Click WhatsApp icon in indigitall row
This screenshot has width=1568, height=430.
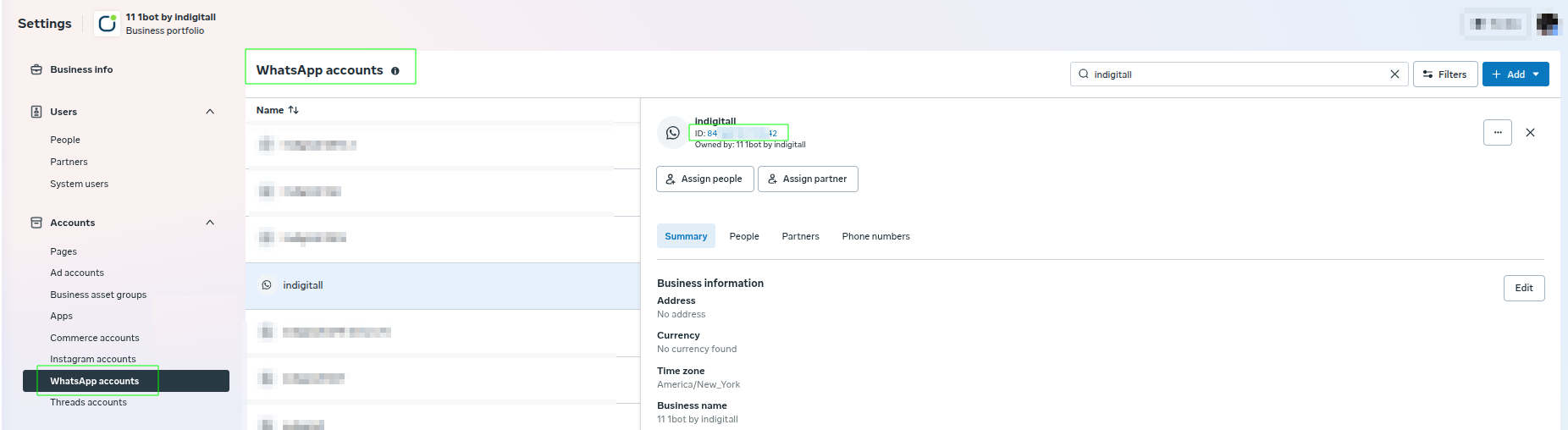tap(267, 285)
